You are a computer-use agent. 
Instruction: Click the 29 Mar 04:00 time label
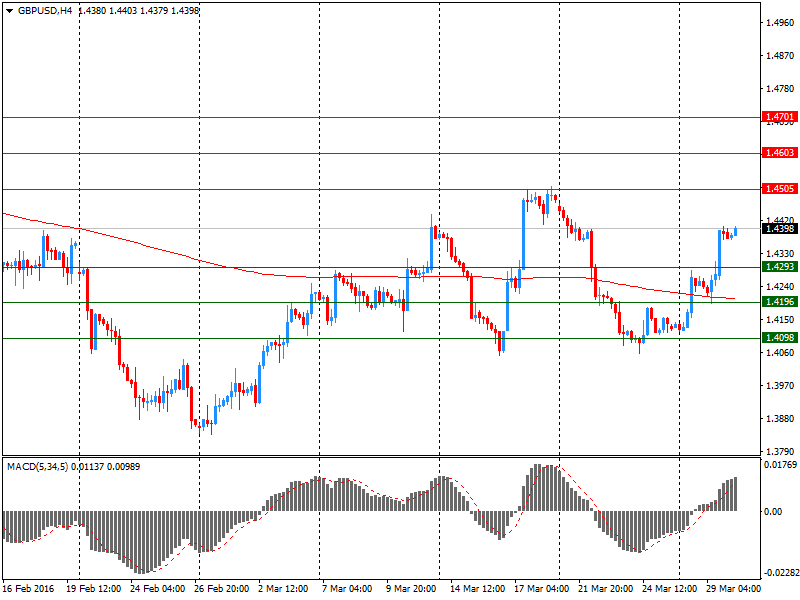pos(733,589)
